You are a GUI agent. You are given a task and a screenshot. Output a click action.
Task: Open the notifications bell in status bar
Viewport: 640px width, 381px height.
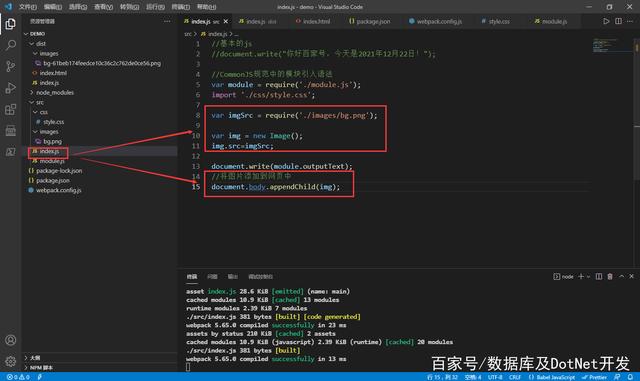pos(630,377)
